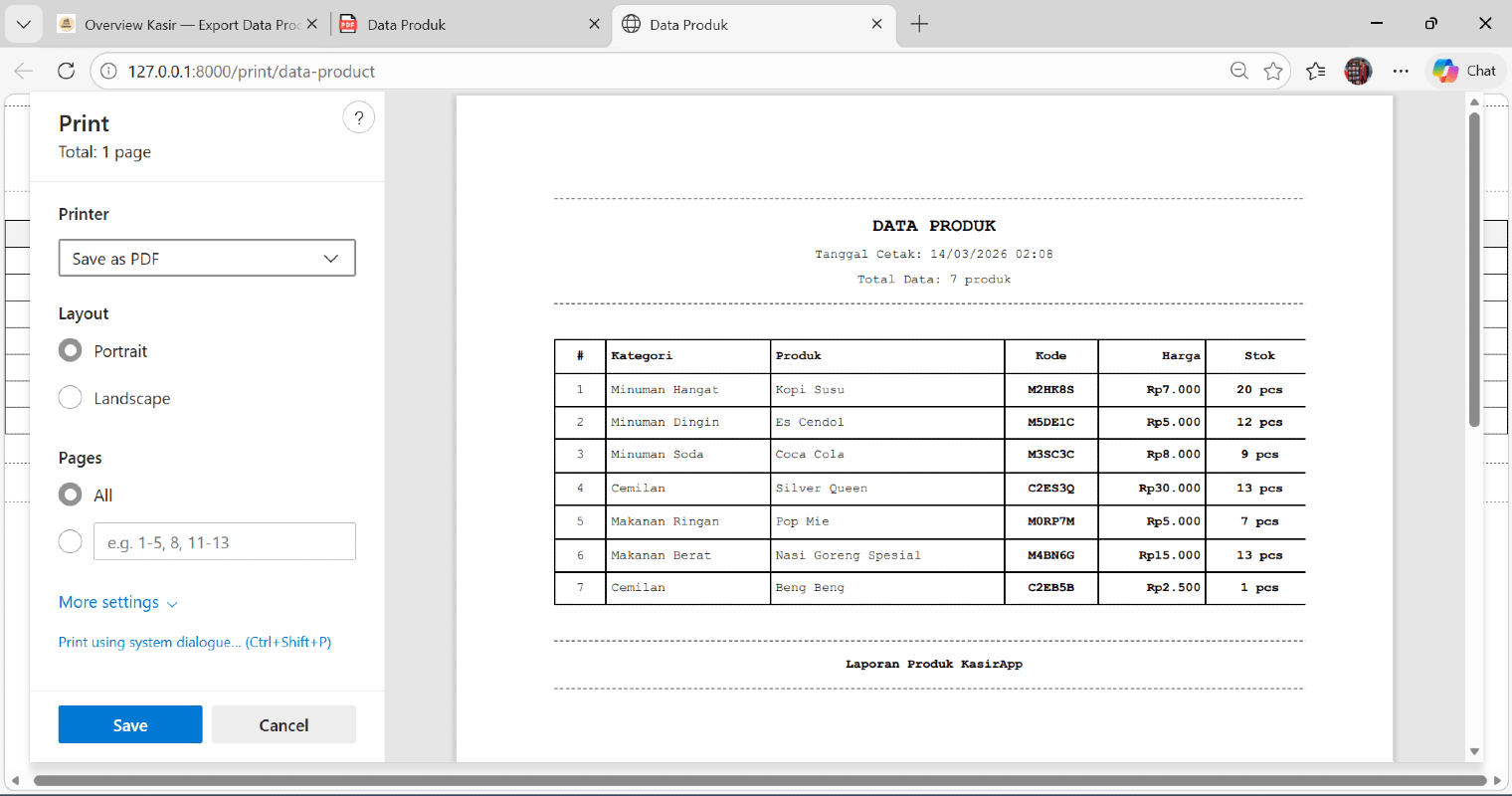Viewport: 1512px width, 796px height.
Task: Open a new tab with plus icon
Action: (919, 24)
